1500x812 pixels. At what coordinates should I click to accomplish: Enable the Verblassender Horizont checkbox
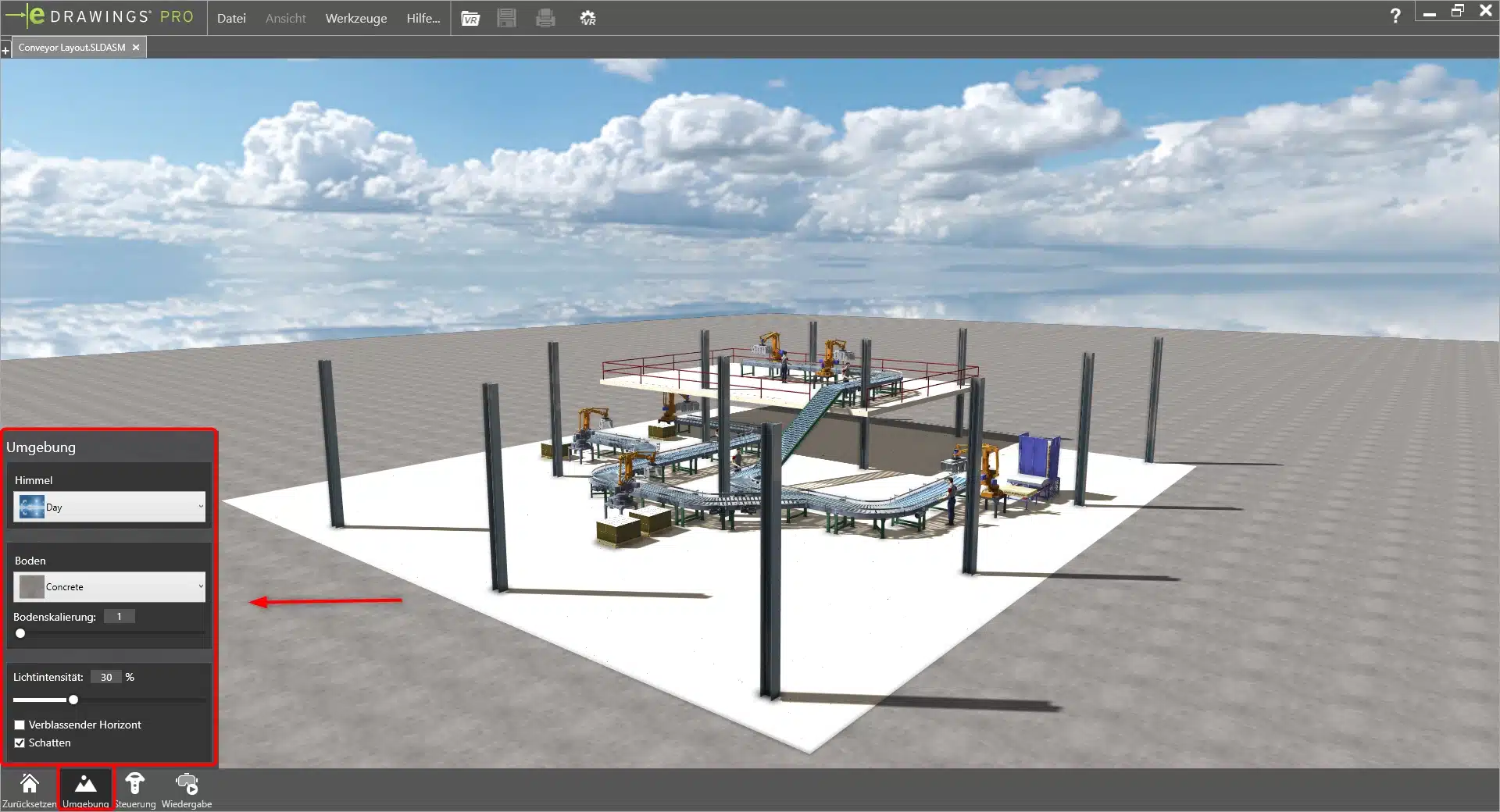coord(20,725)
